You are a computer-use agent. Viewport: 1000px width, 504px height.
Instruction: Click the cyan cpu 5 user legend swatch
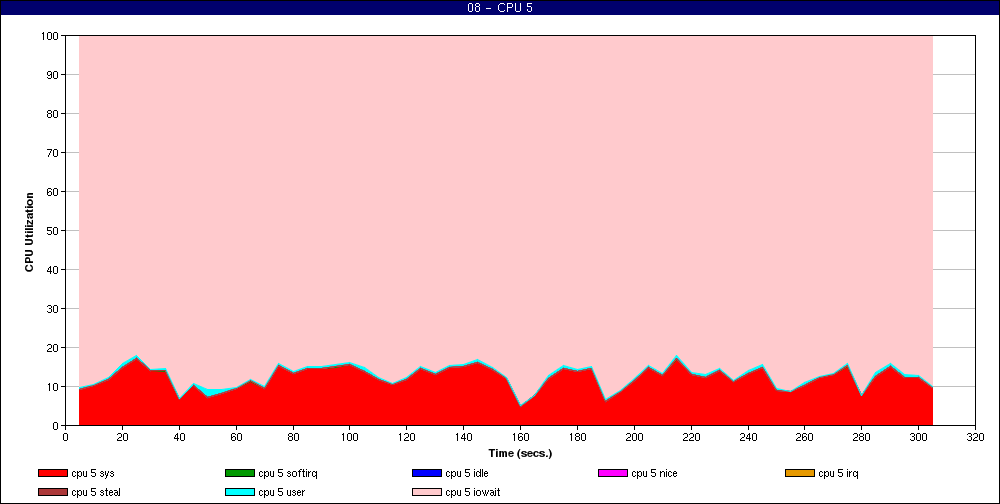pos(240,492)
